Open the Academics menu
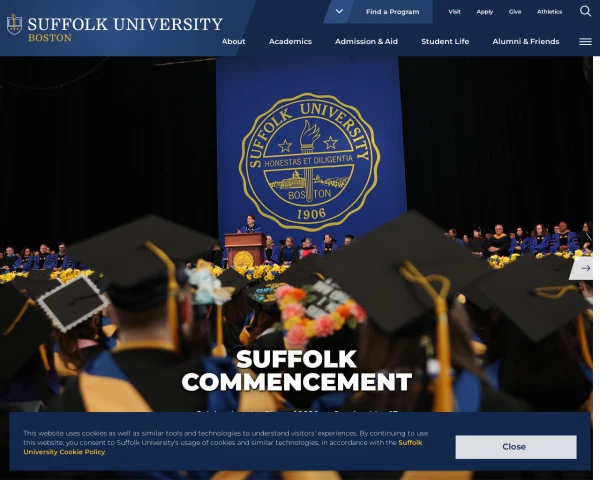 pos(290,41)
